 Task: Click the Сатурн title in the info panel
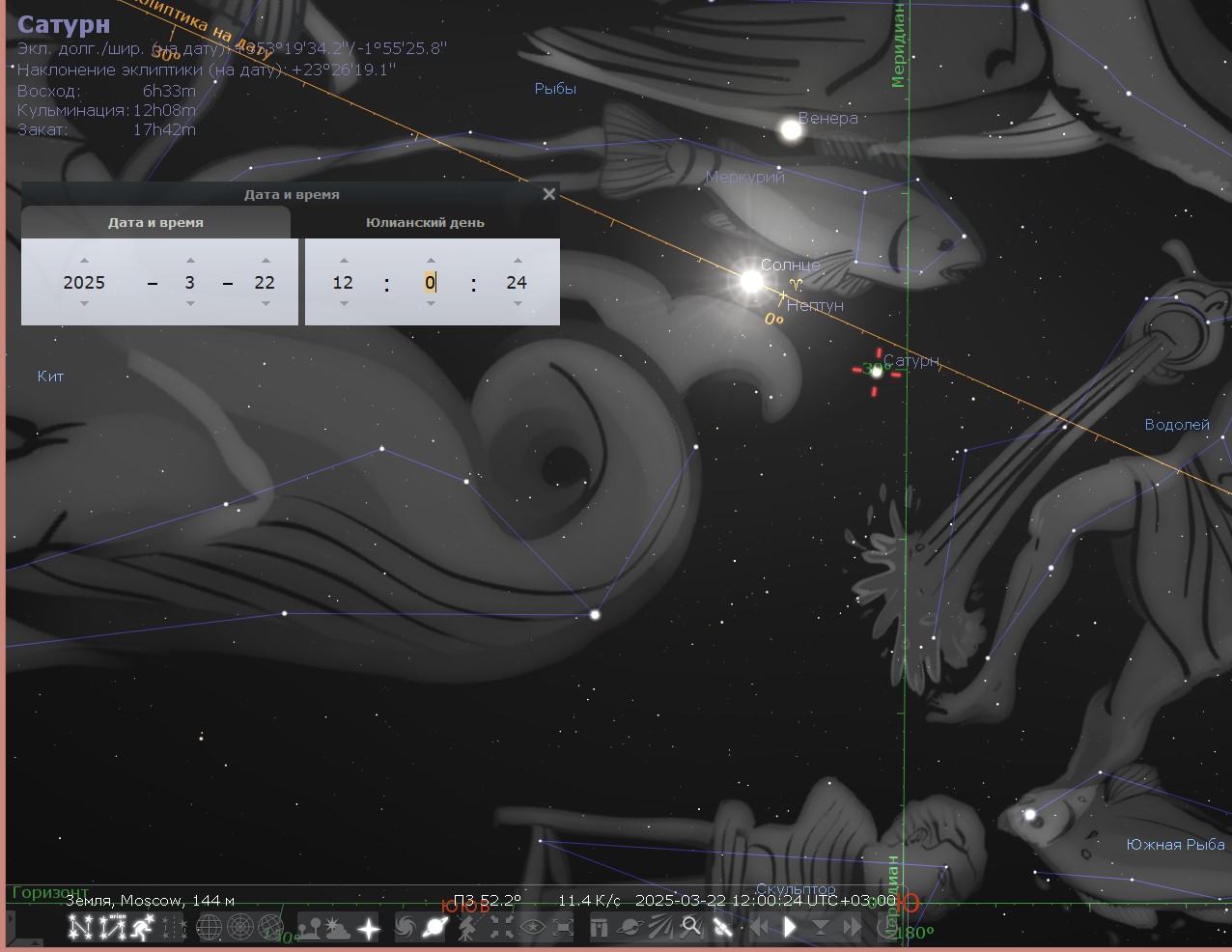pyautogui.click(x=64, y=25)
